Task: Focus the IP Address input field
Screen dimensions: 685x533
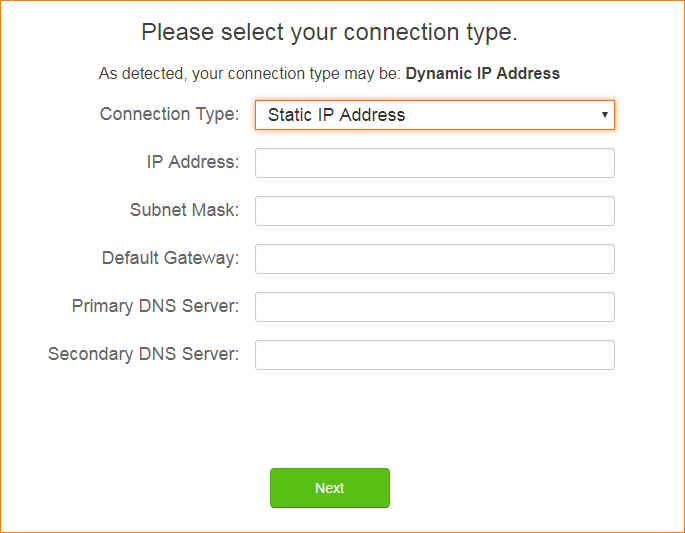Action: tap(434, 163)
